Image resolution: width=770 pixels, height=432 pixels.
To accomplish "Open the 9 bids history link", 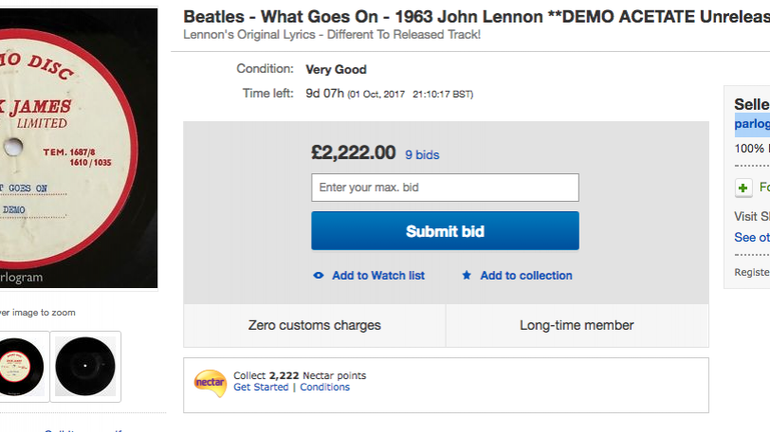I will [422, 155].
